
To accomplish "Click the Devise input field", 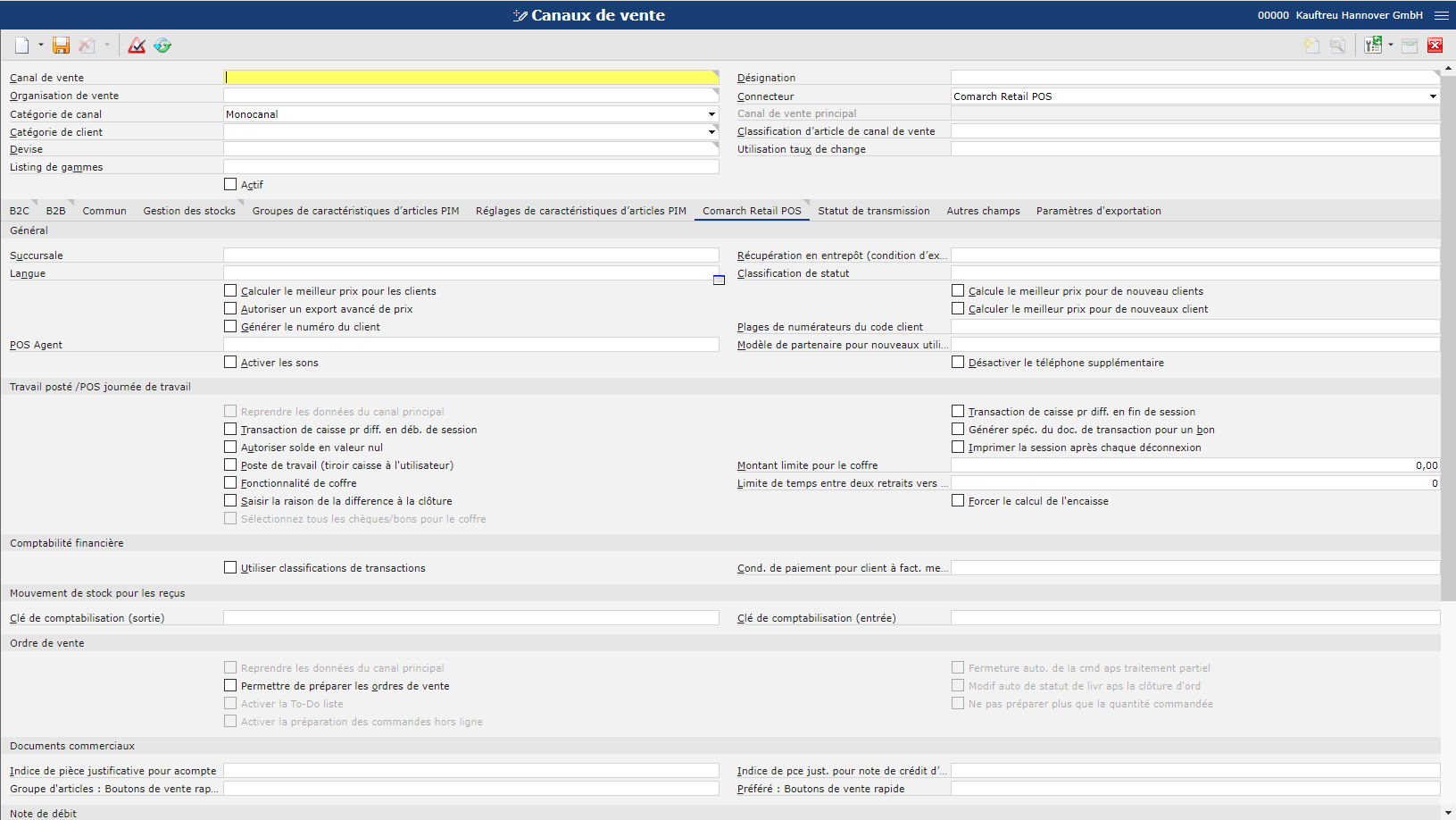I will coord(471,149).
